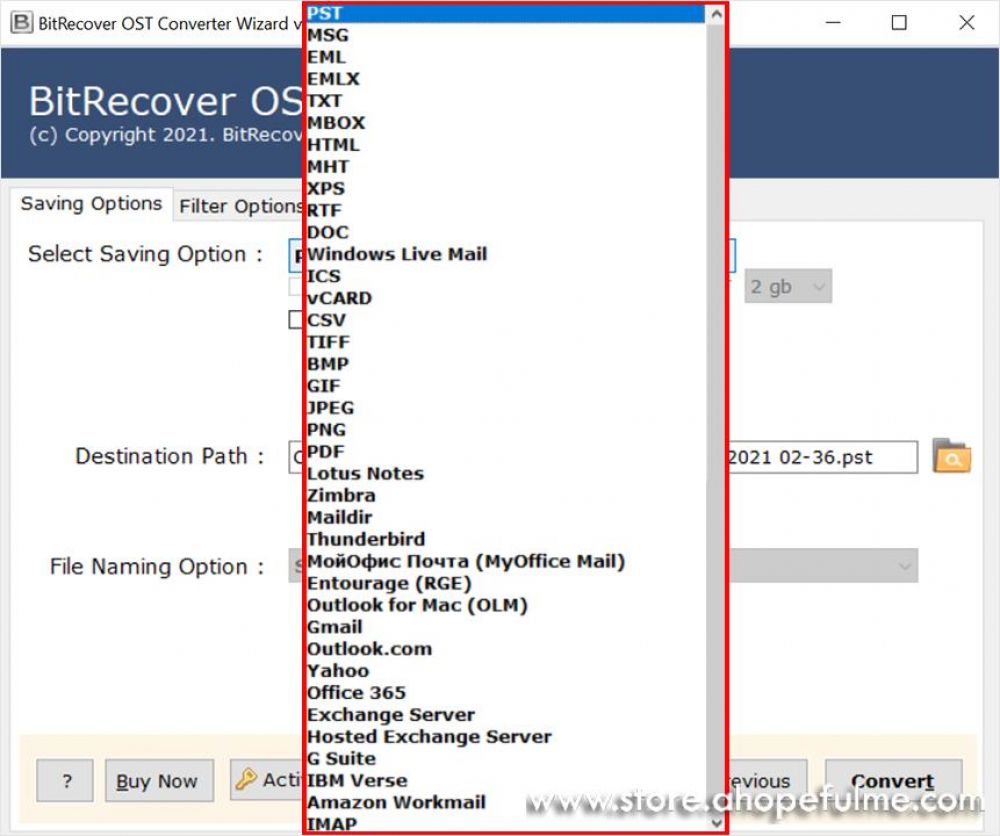
Task: Choose MSG in the format list
Action: point(506,35)
